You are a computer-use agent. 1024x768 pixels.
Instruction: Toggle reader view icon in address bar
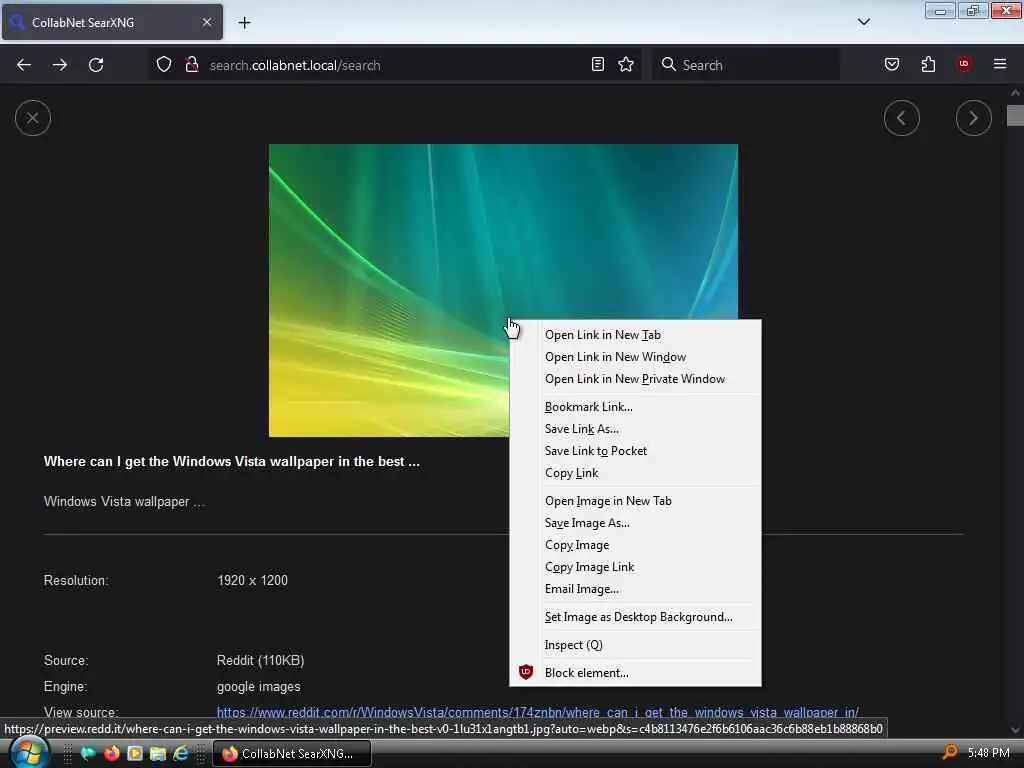pos(598,65)
